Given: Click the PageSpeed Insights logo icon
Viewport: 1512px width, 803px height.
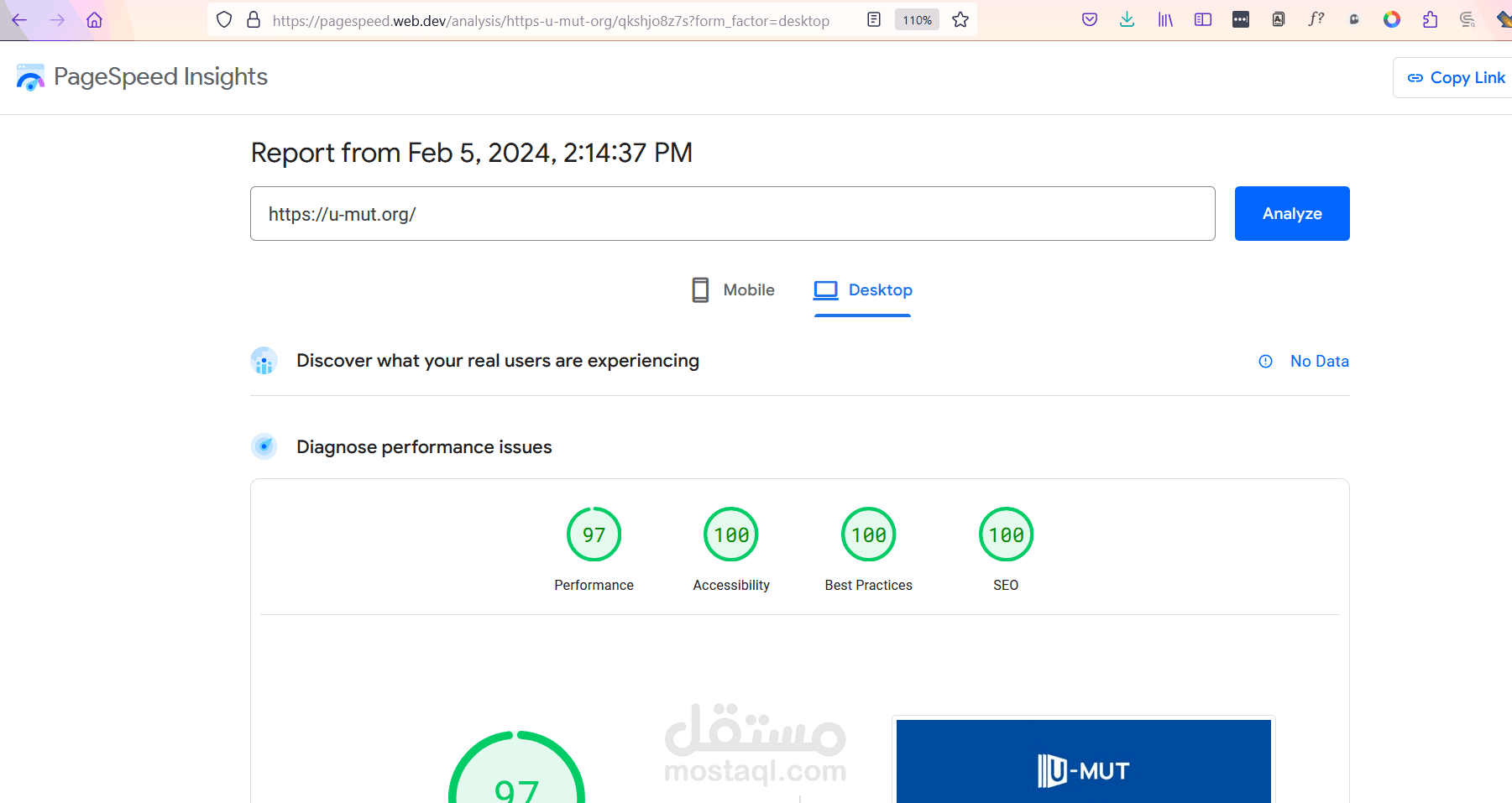Looking at the screenshot, I should pyautogui.click(x=30, y=77).
